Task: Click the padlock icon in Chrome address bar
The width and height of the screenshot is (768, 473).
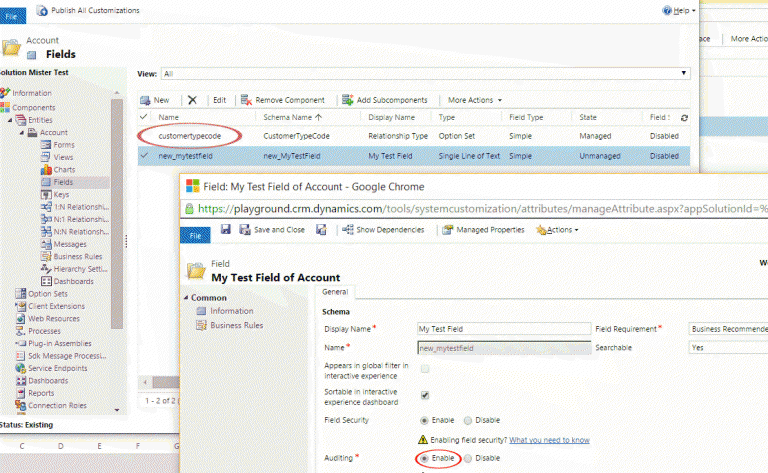Action: [189, 209]
